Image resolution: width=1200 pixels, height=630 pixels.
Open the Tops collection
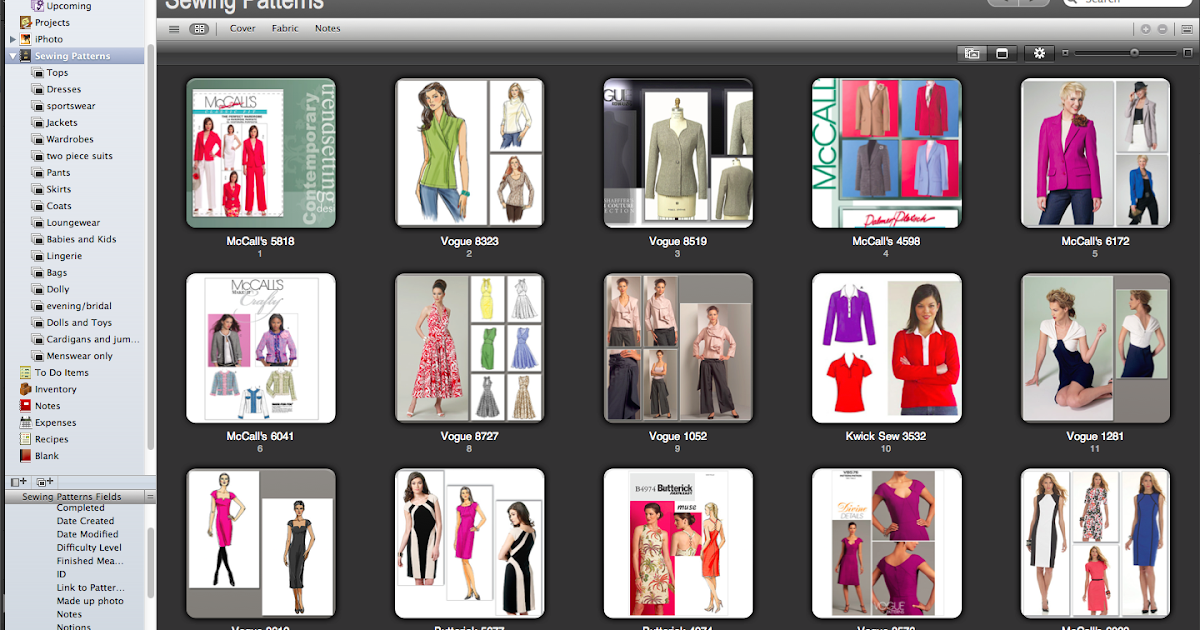(x=57, y=73)
